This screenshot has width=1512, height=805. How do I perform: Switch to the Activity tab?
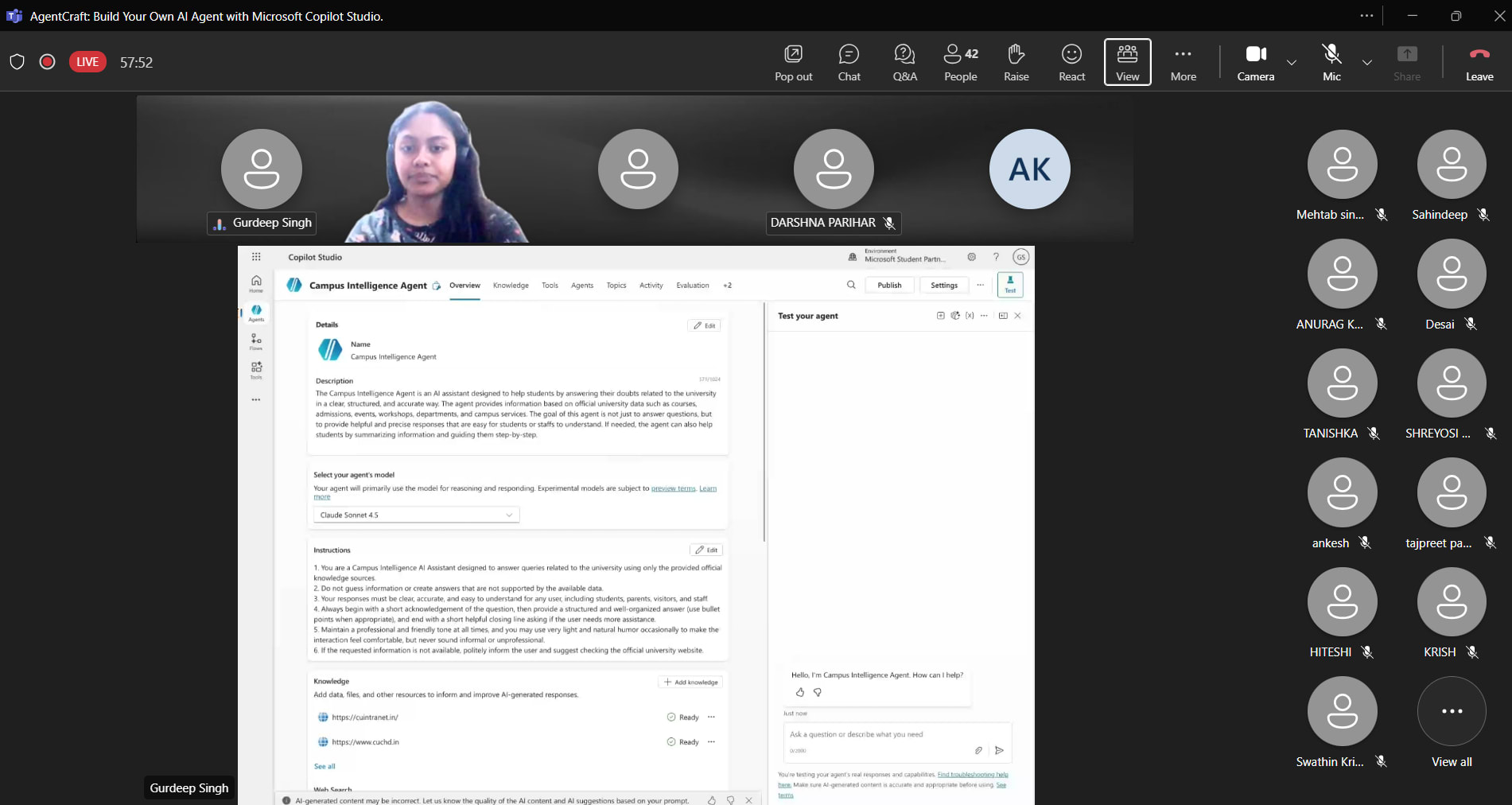pyautogui.click(x=651, y=286)
